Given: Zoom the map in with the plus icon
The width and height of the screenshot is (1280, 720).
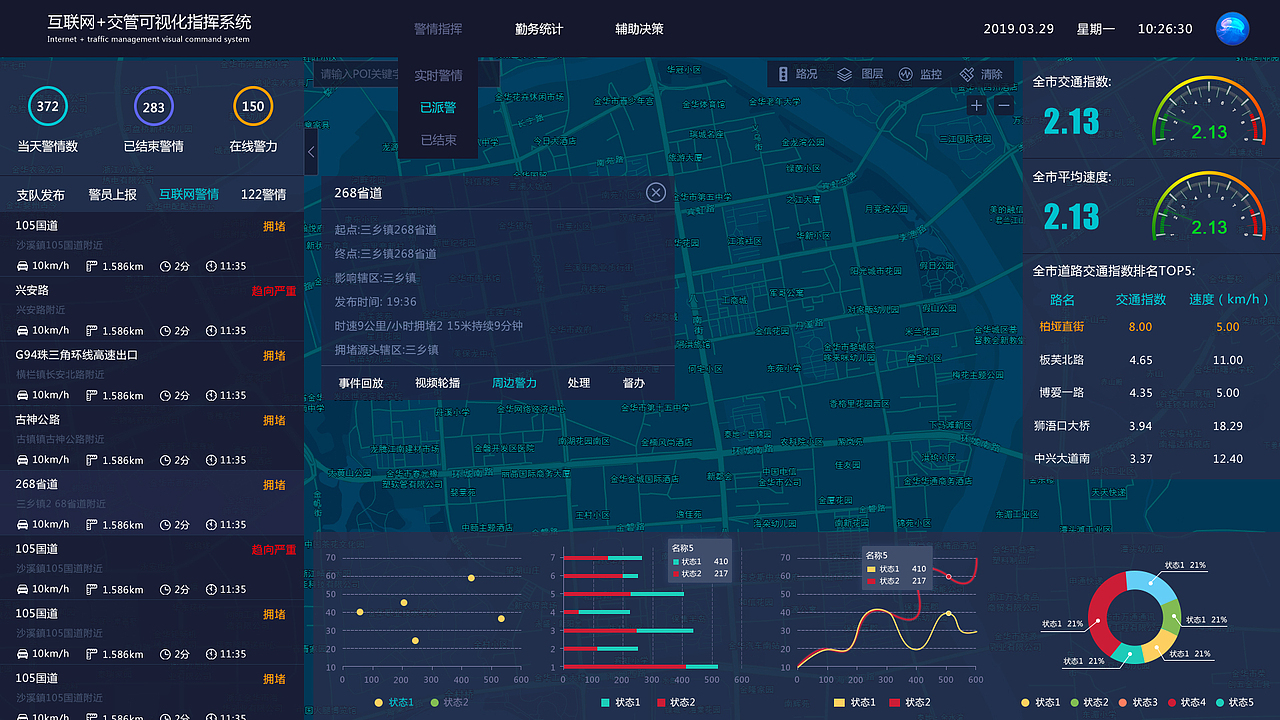Looking at the screenshot, I should coord(975,105).
